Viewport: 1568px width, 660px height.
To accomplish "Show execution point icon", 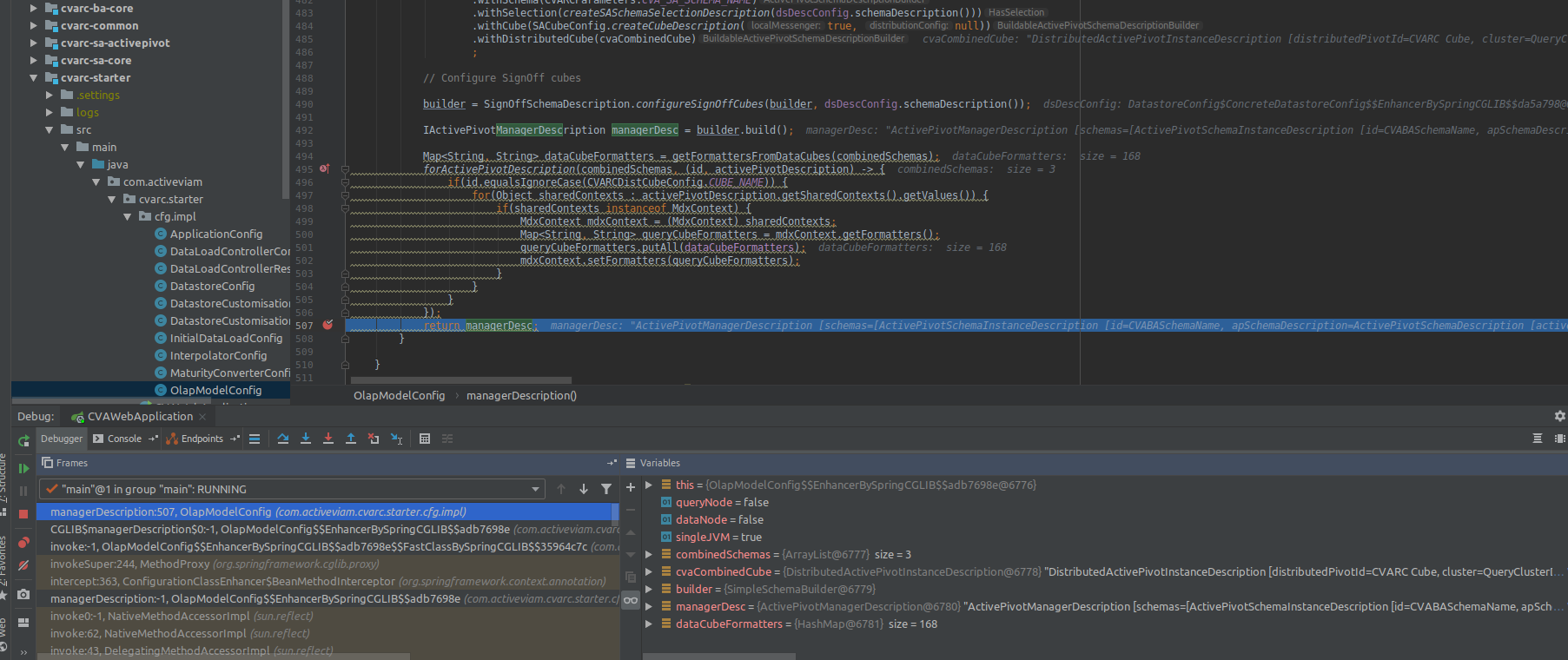I will tap(255, 439).
